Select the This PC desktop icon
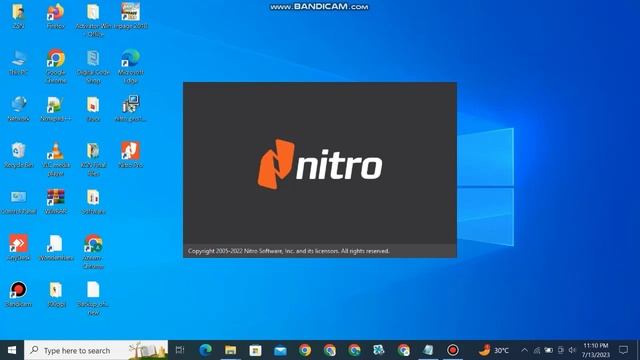 click(x=18, y=62)
